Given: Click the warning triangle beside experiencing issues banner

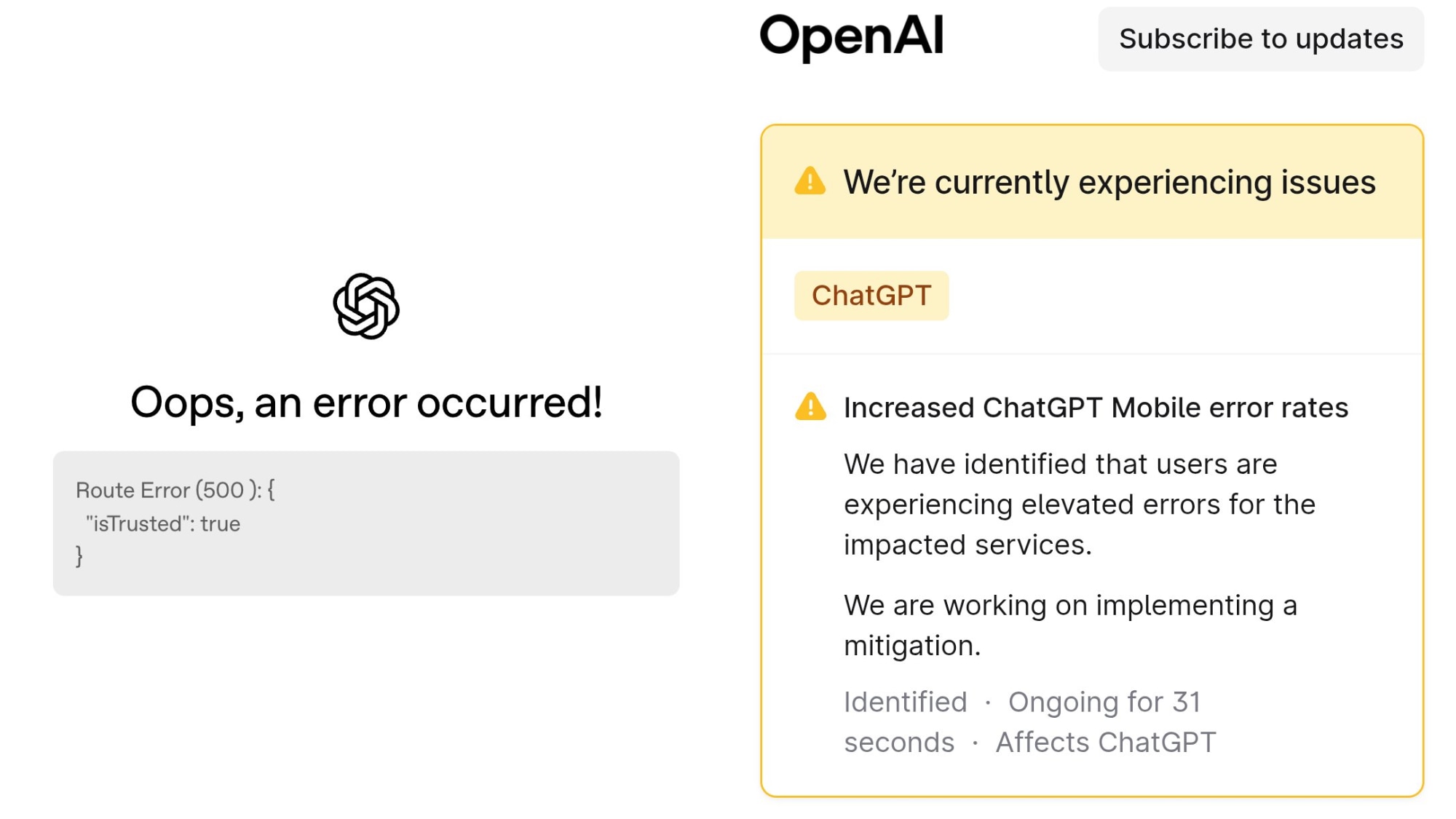Looking at the screenshot, I should click(810, 181).
